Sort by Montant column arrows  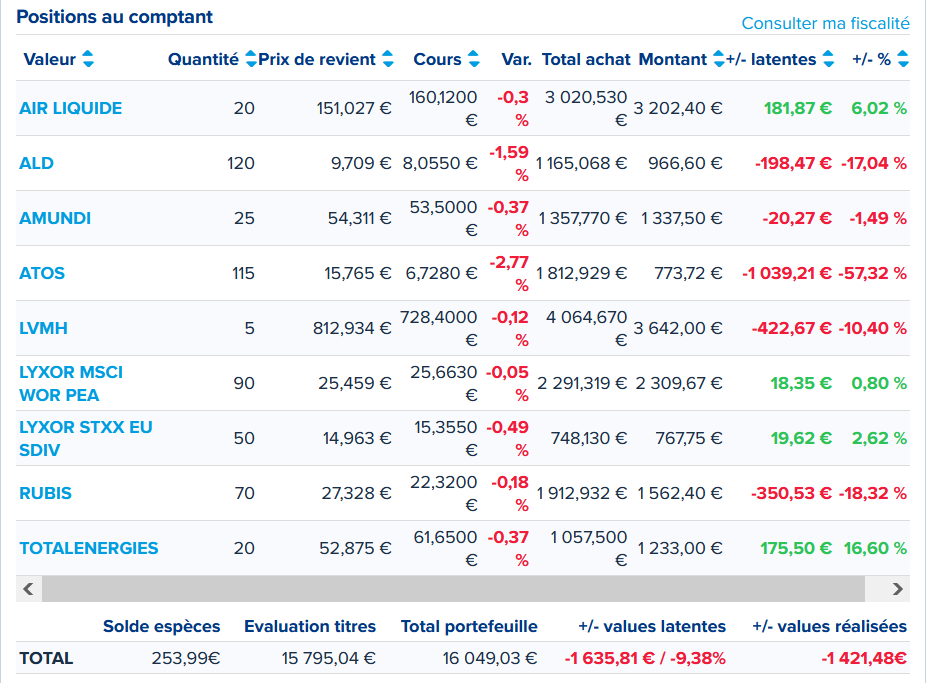[x=719, y=59]
